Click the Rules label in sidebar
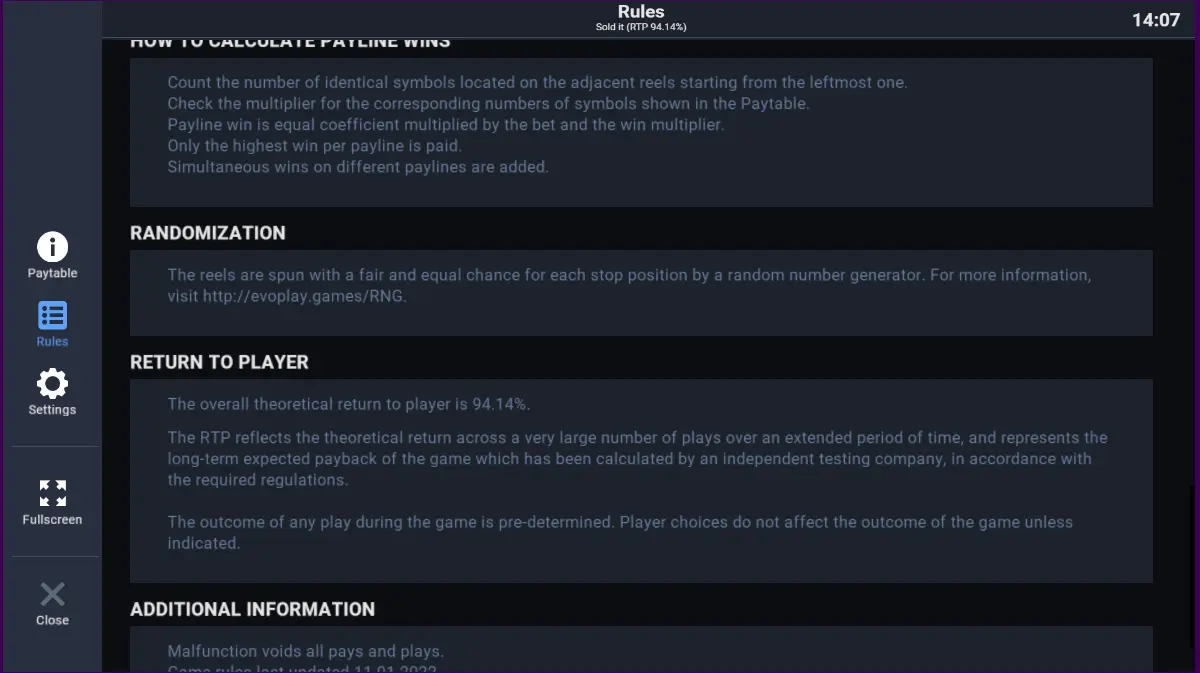The height and width of the screenshot is (673, 1200). click(52, 342)
